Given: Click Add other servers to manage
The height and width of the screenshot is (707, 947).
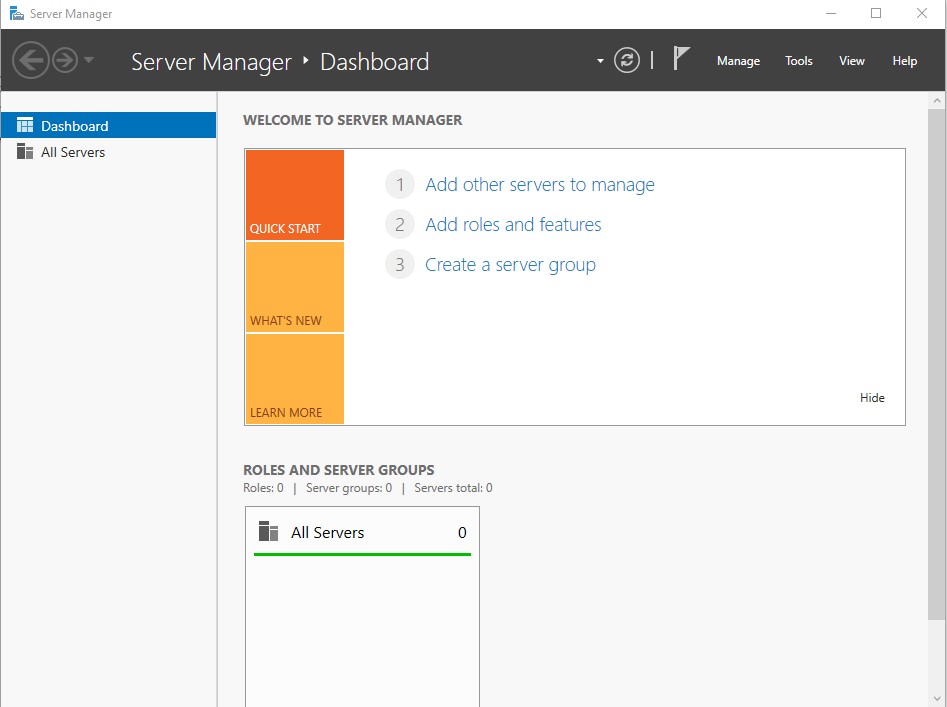Looking at the screenshot, I should (x=539, y=185).
